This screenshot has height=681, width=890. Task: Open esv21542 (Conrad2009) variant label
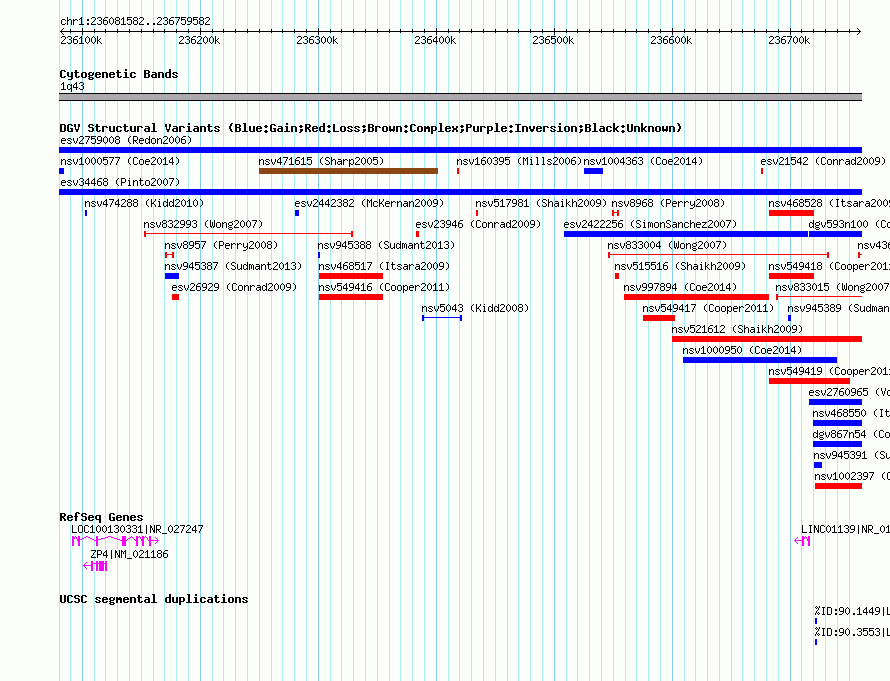pyautogui.click(x=823, y=161)
